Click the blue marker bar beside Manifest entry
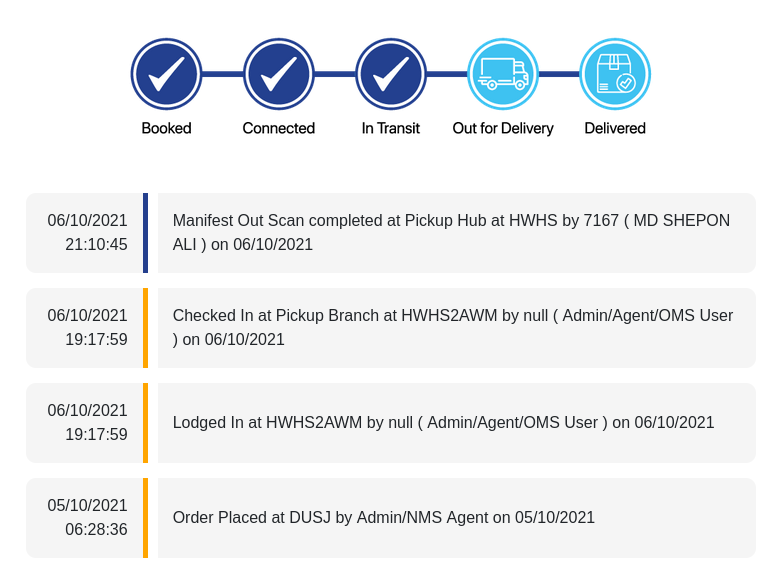Viewport: 783px width, 582px height. coord(145,232)
